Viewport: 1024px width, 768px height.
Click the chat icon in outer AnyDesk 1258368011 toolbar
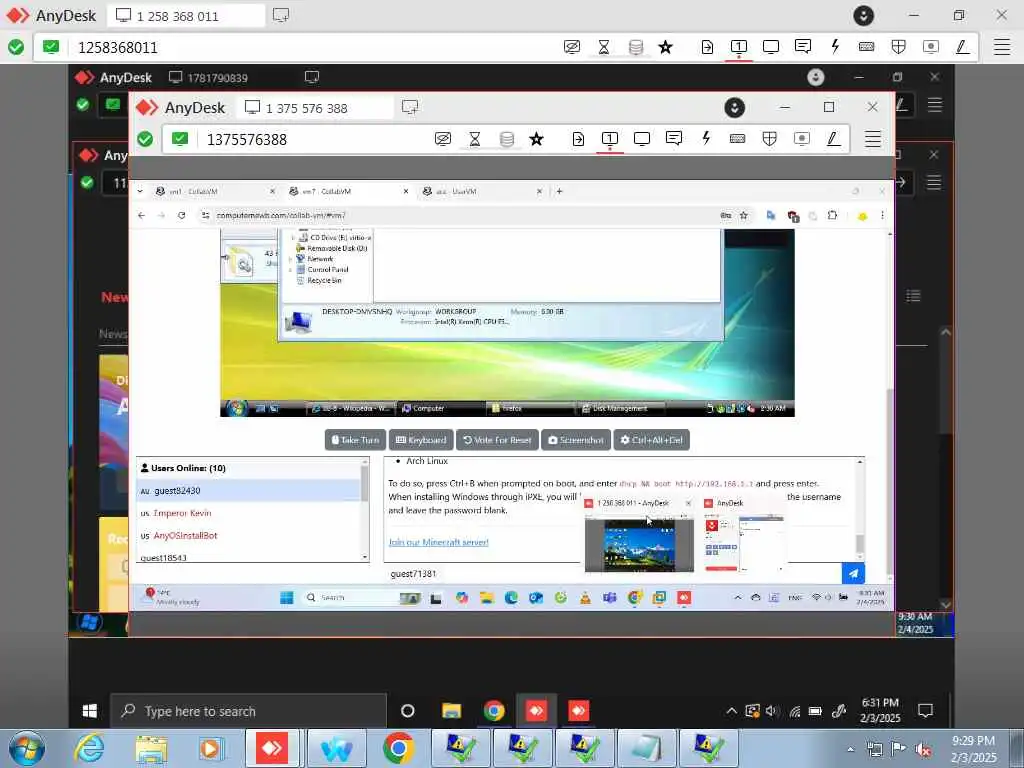803,47
